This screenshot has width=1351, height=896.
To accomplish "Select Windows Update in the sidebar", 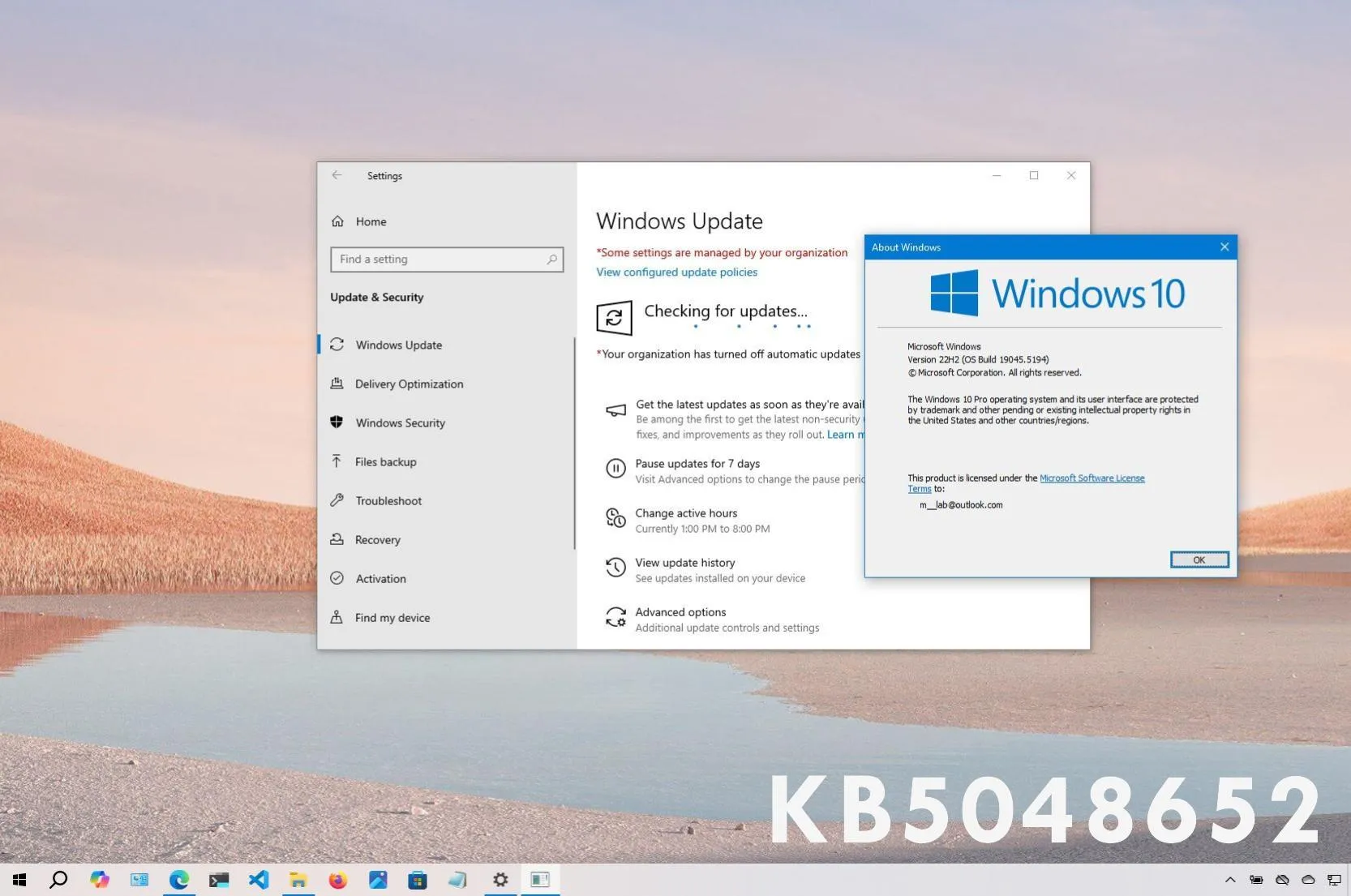I will (x=398, y=345).
